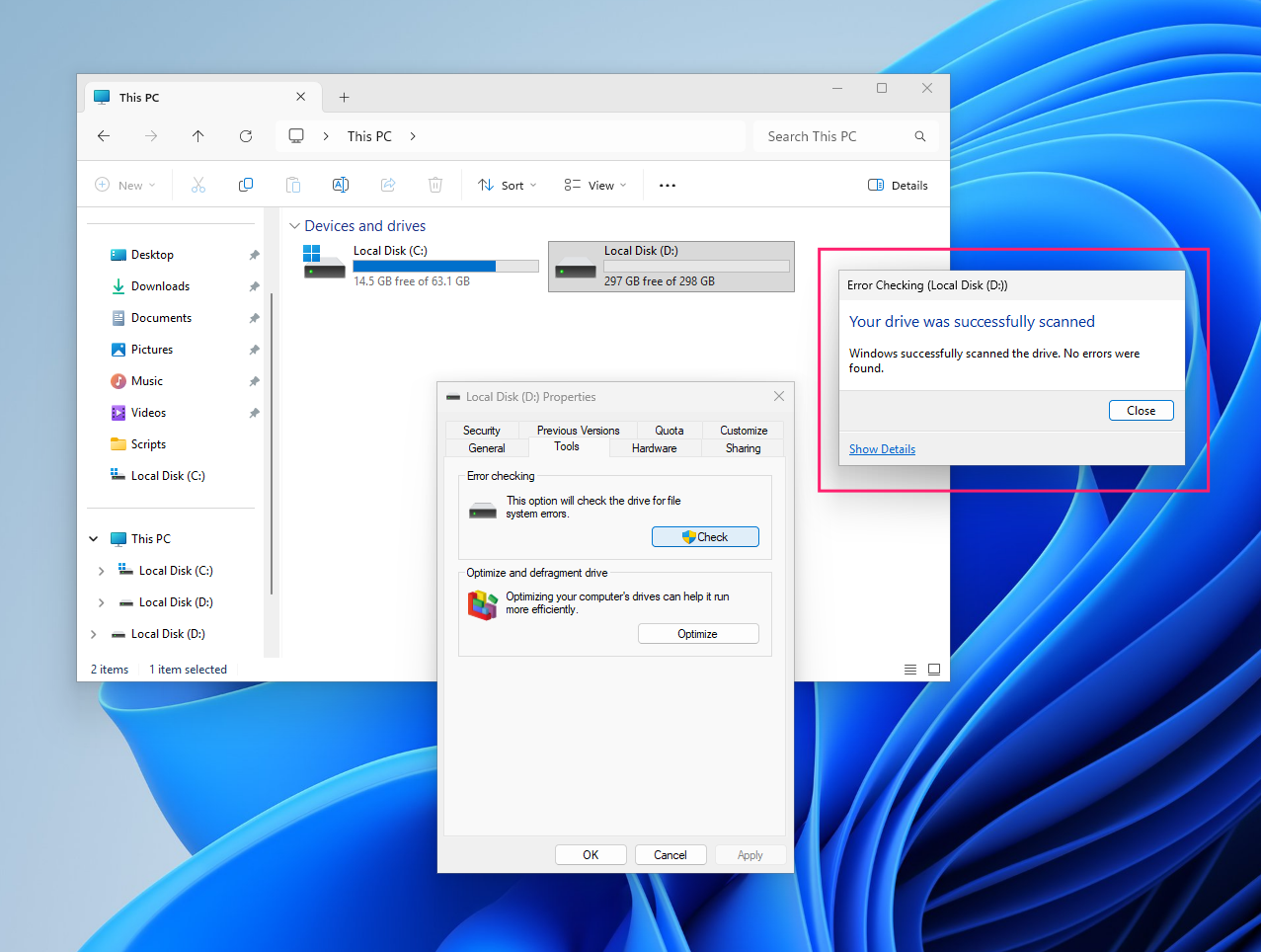Switch to the Previous Versions tab
1261x952 pixels.
(x=579, y=431)
